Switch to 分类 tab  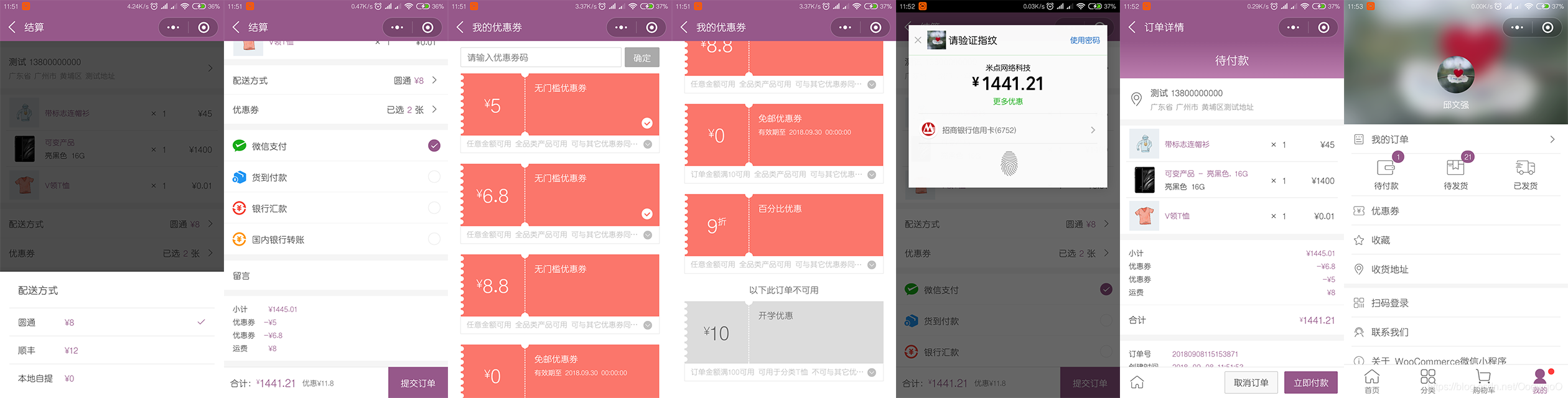1428,381
